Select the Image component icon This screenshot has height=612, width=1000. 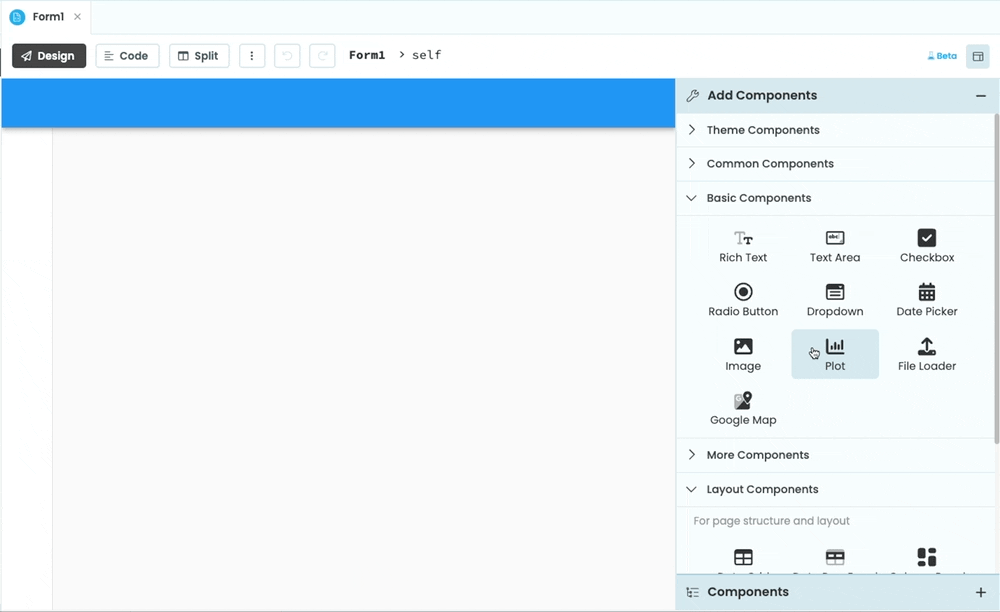[x=743, y=354]
